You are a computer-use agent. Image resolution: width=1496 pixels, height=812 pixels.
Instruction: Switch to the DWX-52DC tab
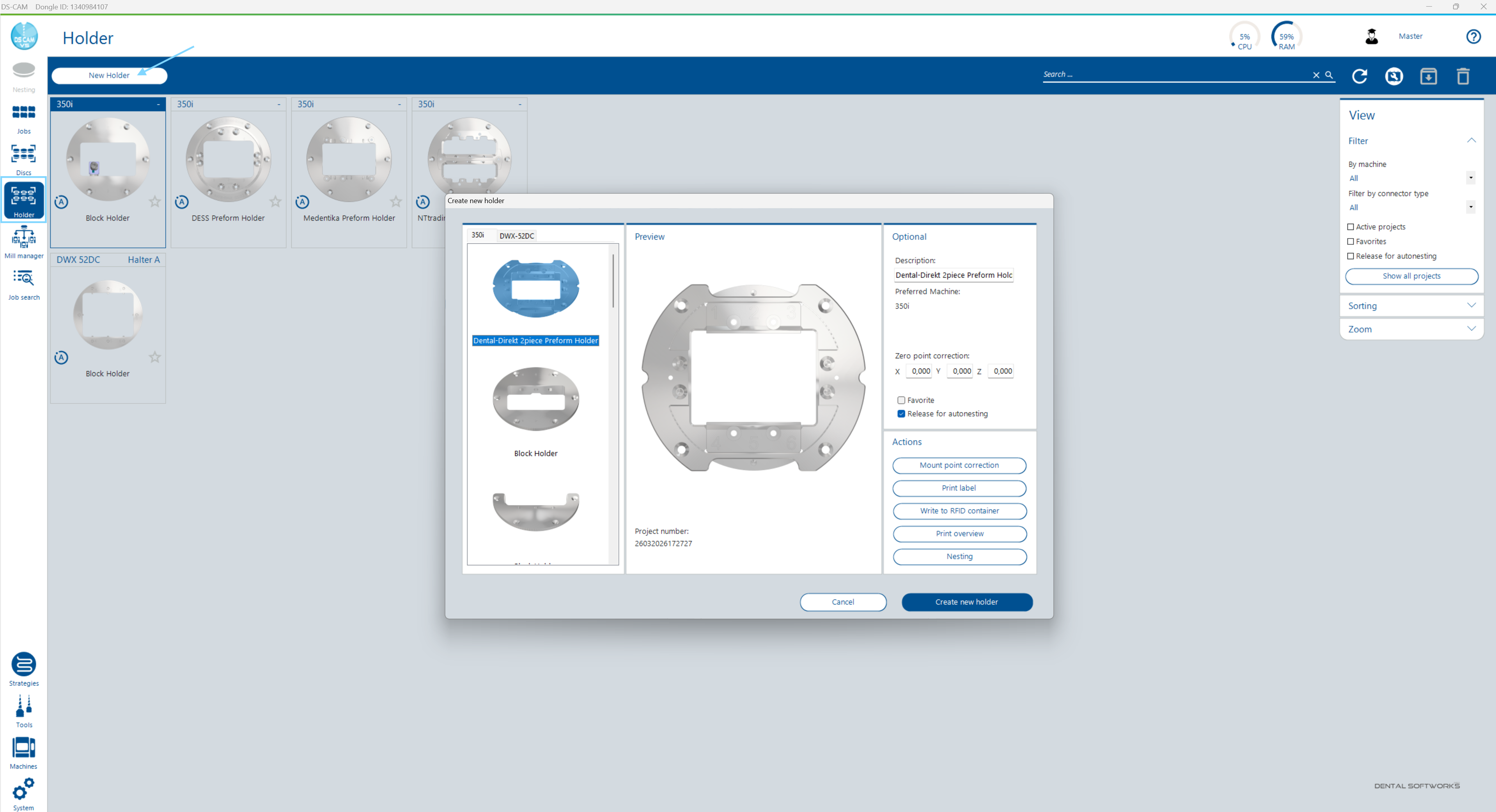tap(516, 236)
